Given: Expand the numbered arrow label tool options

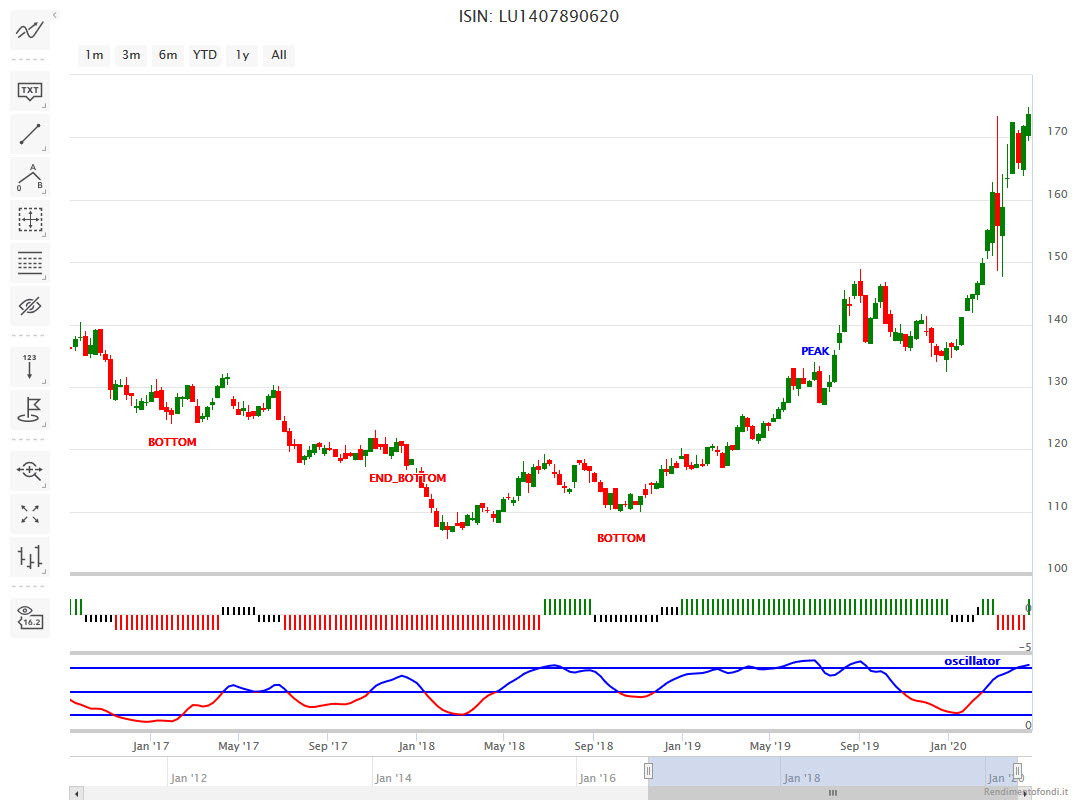Looking at the screenshot, I should [x=30, y=366].
